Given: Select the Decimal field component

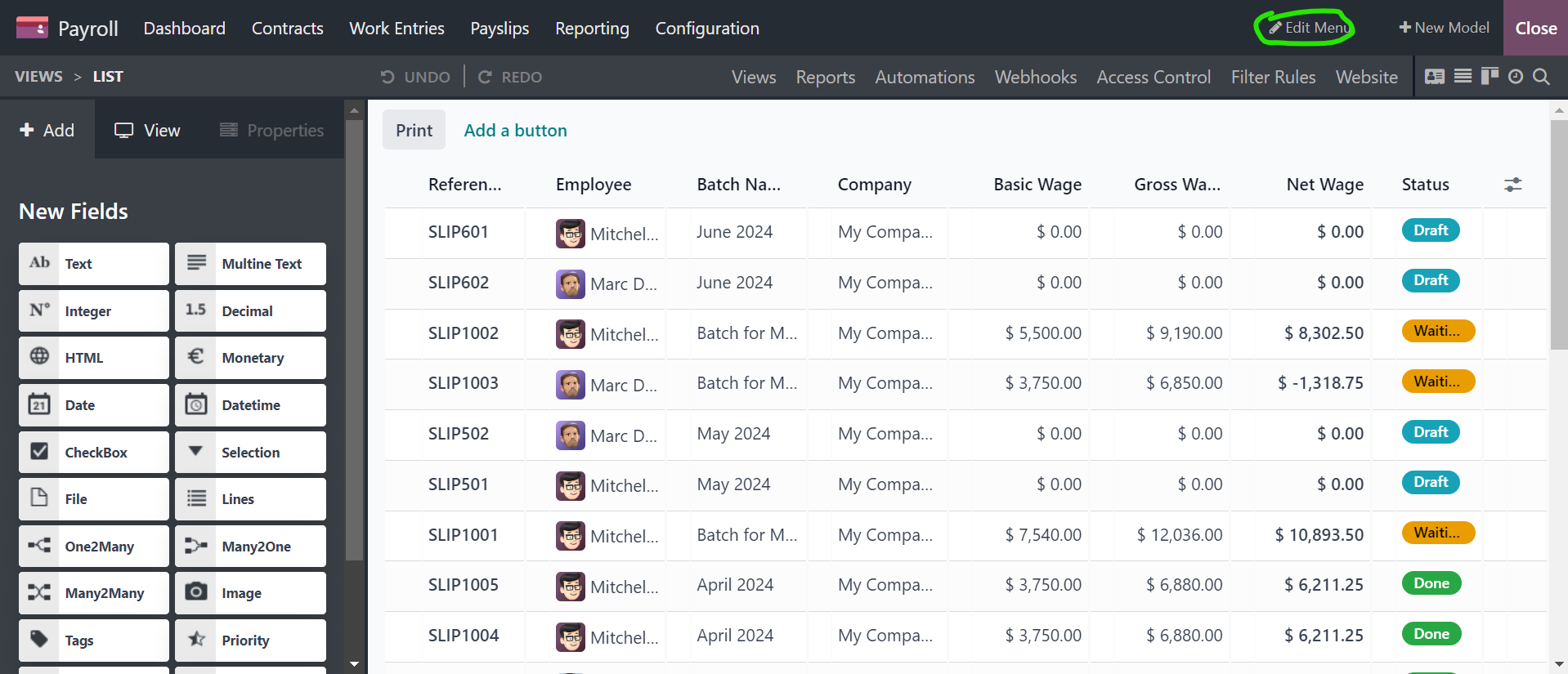Looking at the screenshot, I should (250, 311).
